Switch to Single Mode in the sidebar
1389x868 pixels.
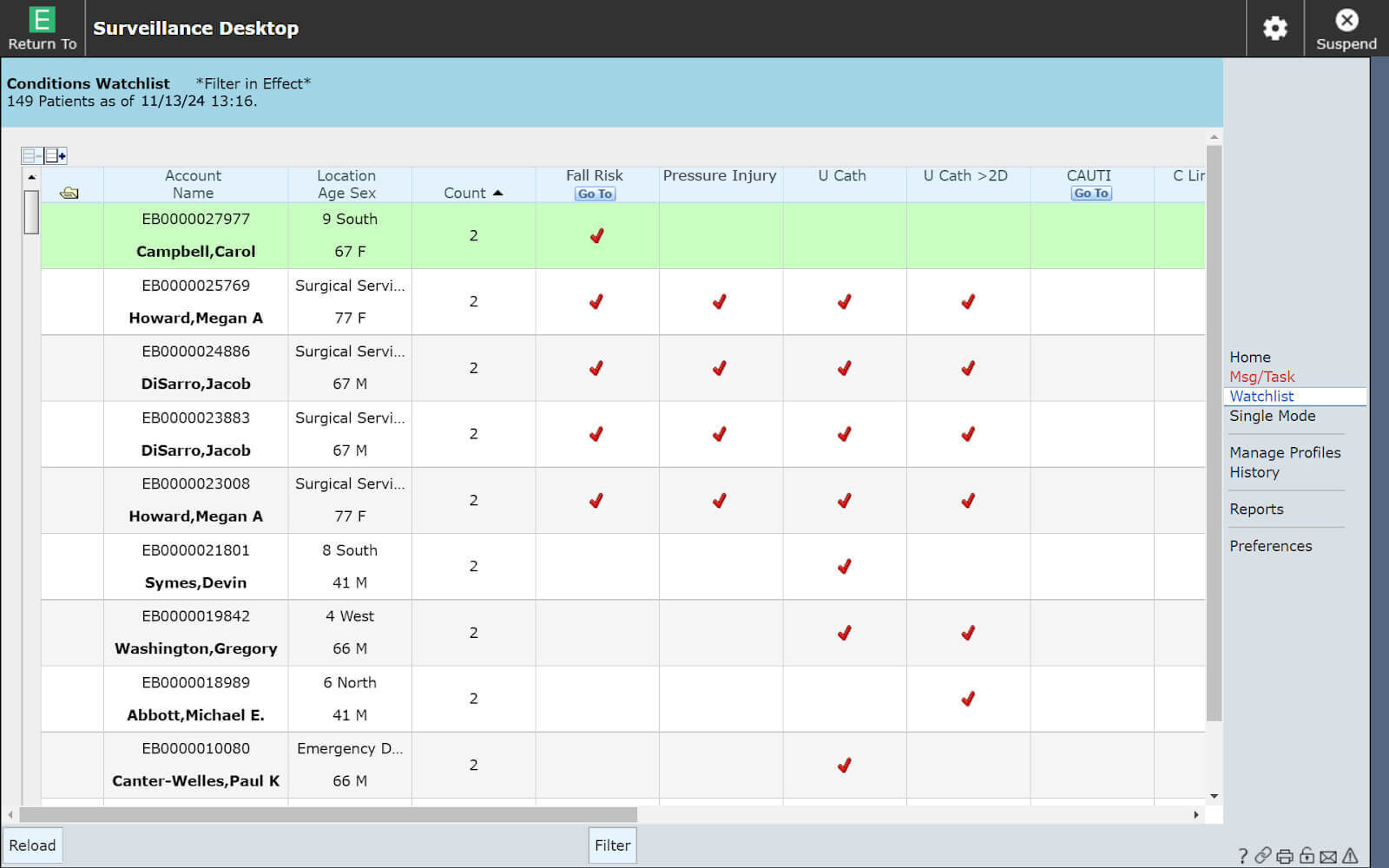pos(1272,416)
